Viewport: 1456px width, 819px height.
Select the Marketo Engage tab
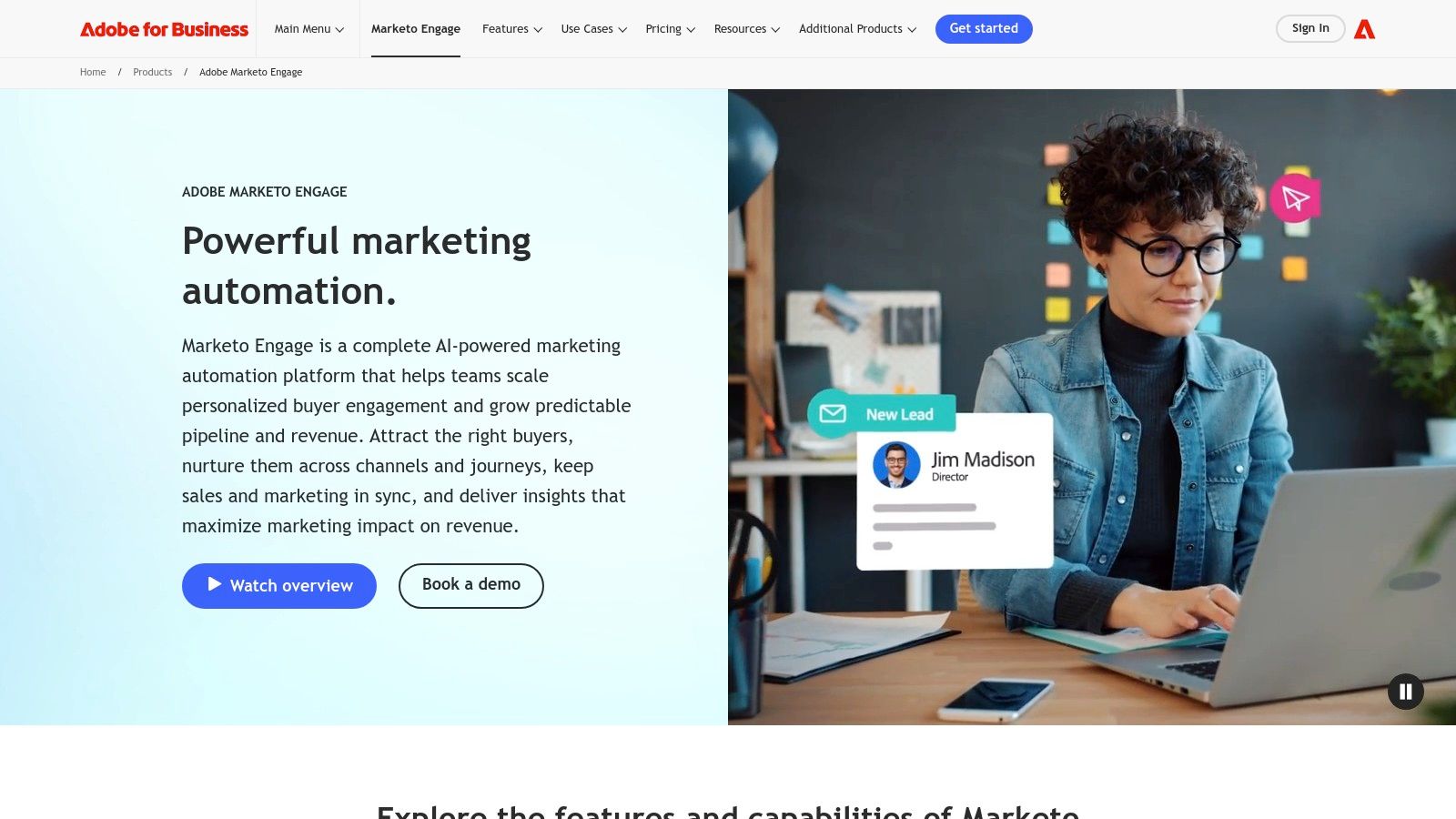click(416, 29)
